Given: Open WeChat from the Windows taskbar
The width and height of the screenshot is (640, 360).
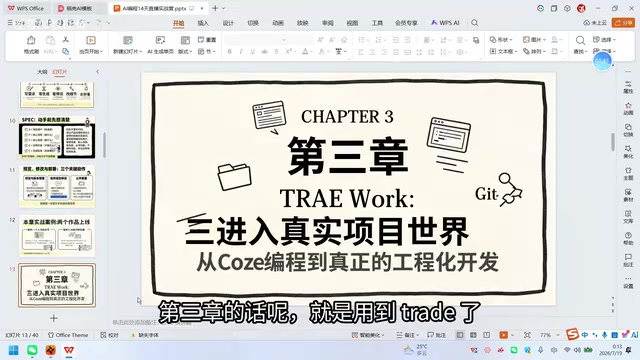Looking at the screenshot, I should (32, 350).
